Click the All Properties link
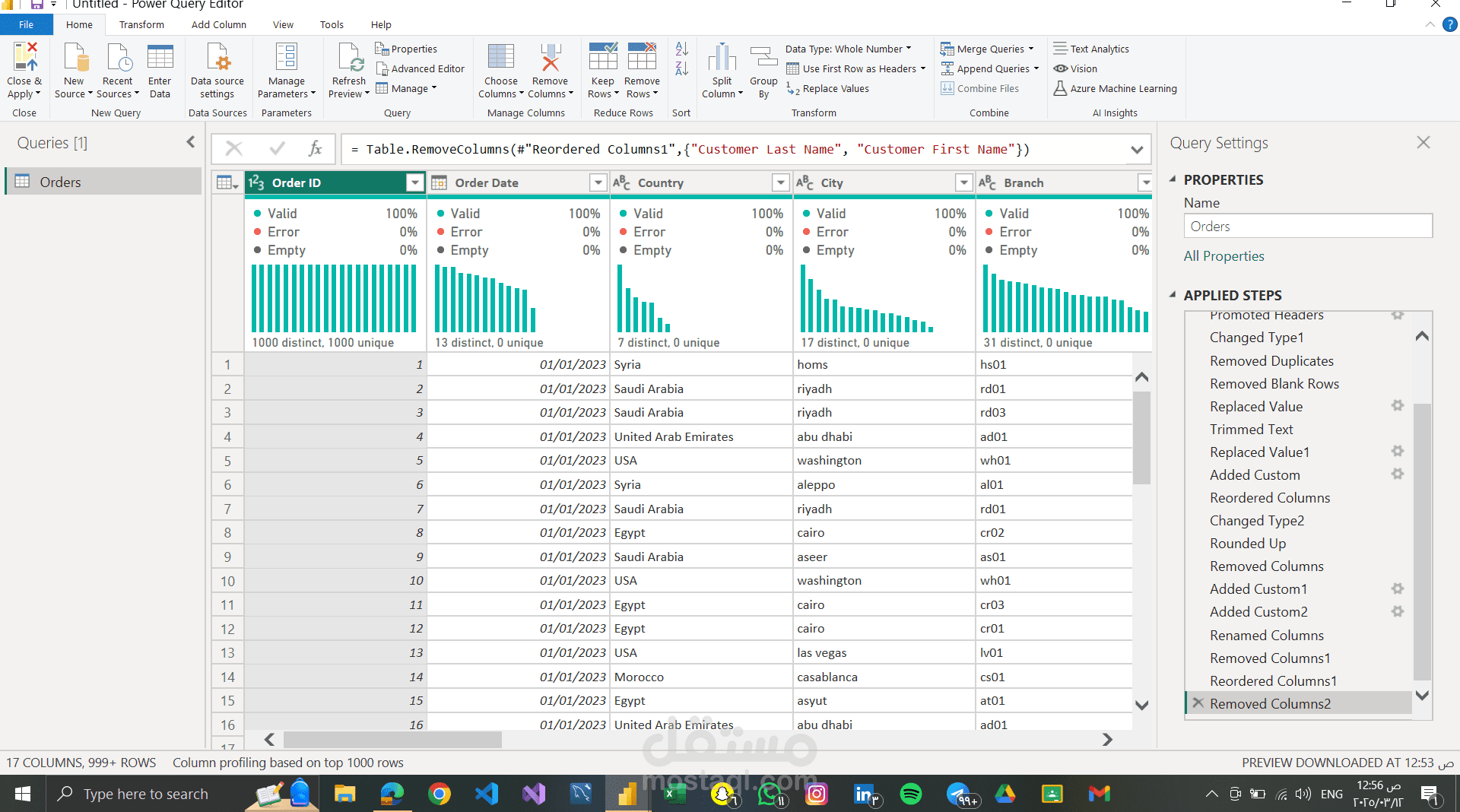1460x812 pixels. tap(1224, 256)
